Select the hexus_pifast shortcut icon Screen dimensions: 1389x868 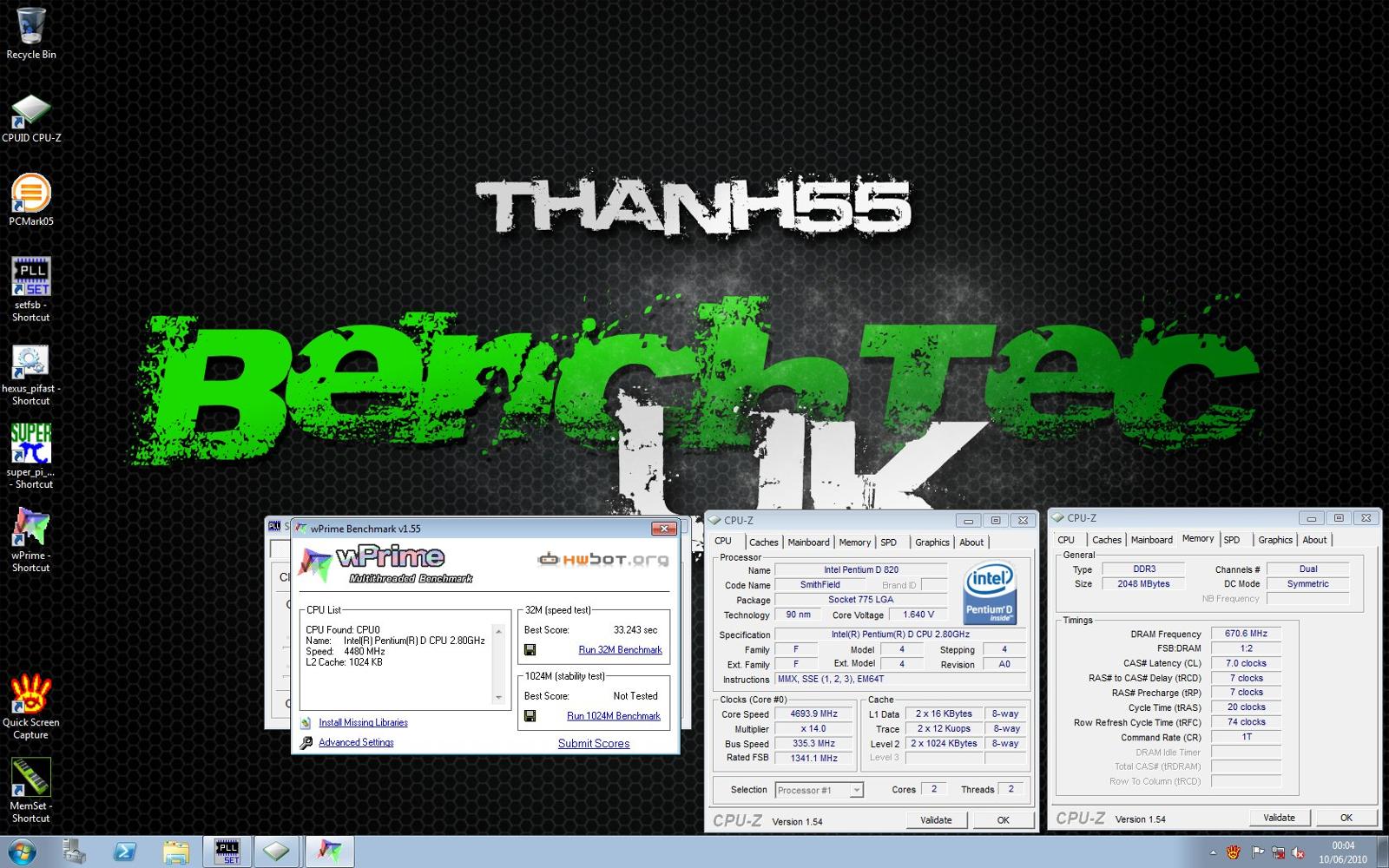31,374
